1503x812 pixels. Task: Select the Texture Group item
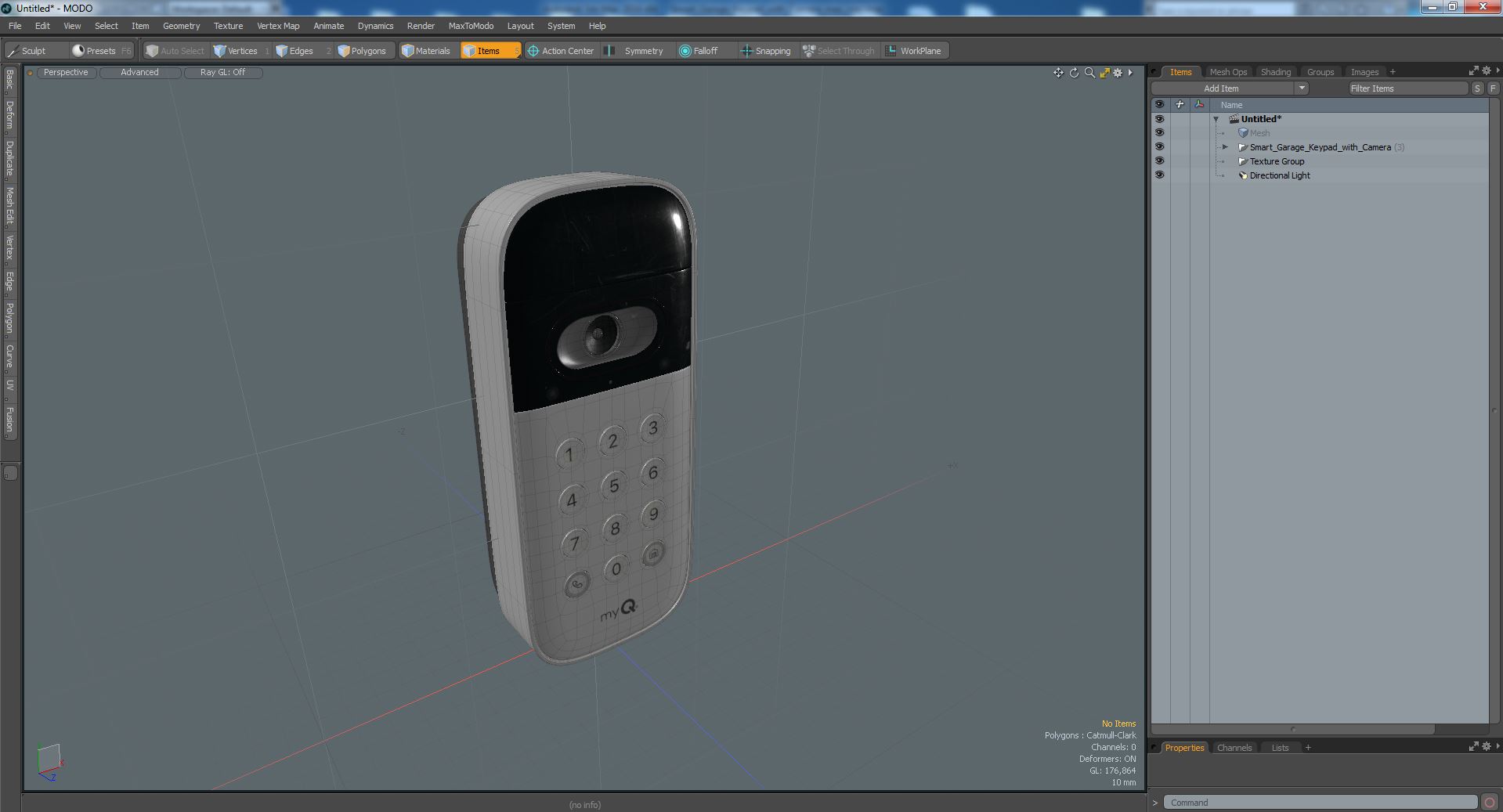click(1277, 161)
